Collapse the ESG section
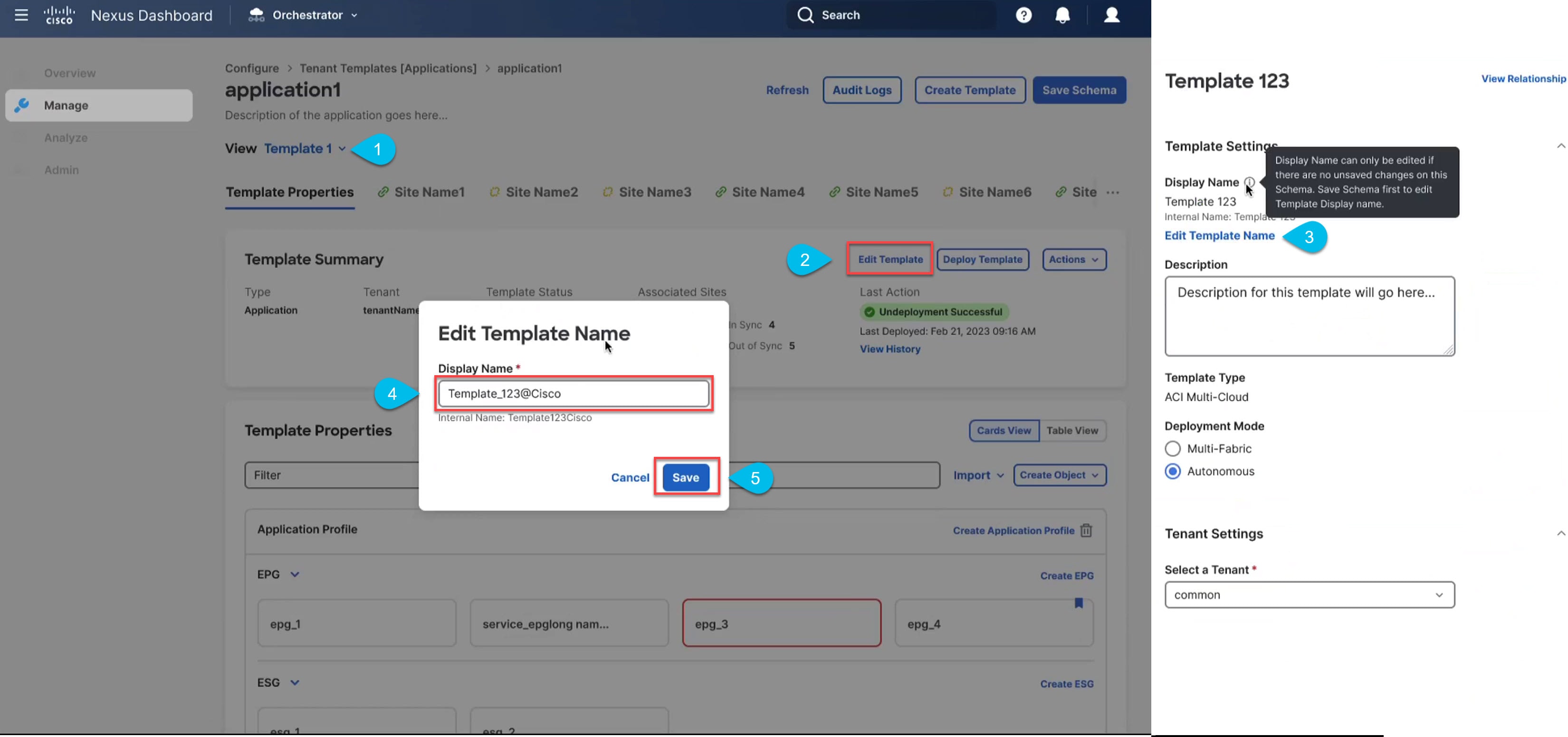The image size is (1568, 737). (295, 683)
